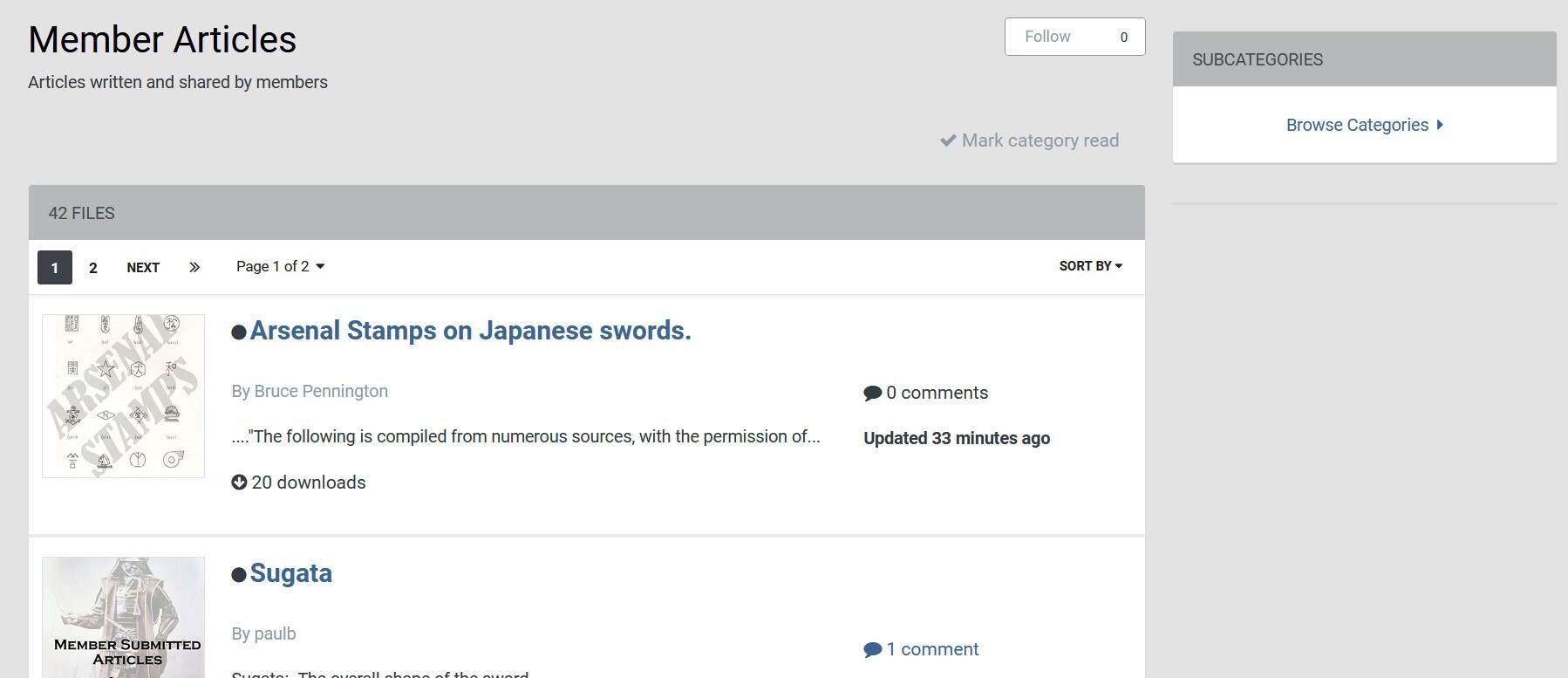Jump to last page using double chevron
The width and height of the screenshot is (1568, 678).
point(194,267)
